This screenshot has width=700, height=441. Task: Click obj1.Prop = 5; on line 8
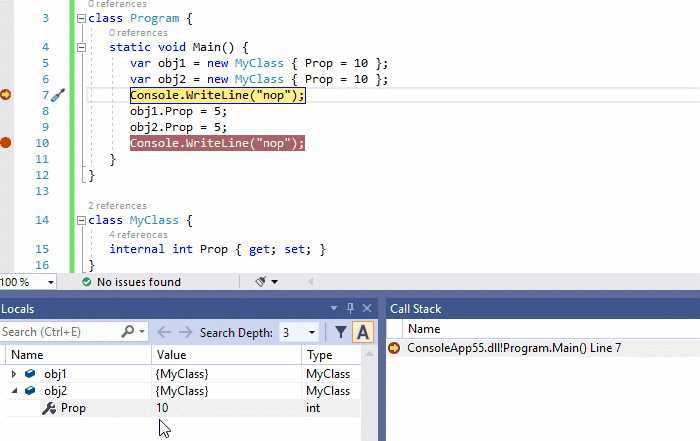[179, 111]
